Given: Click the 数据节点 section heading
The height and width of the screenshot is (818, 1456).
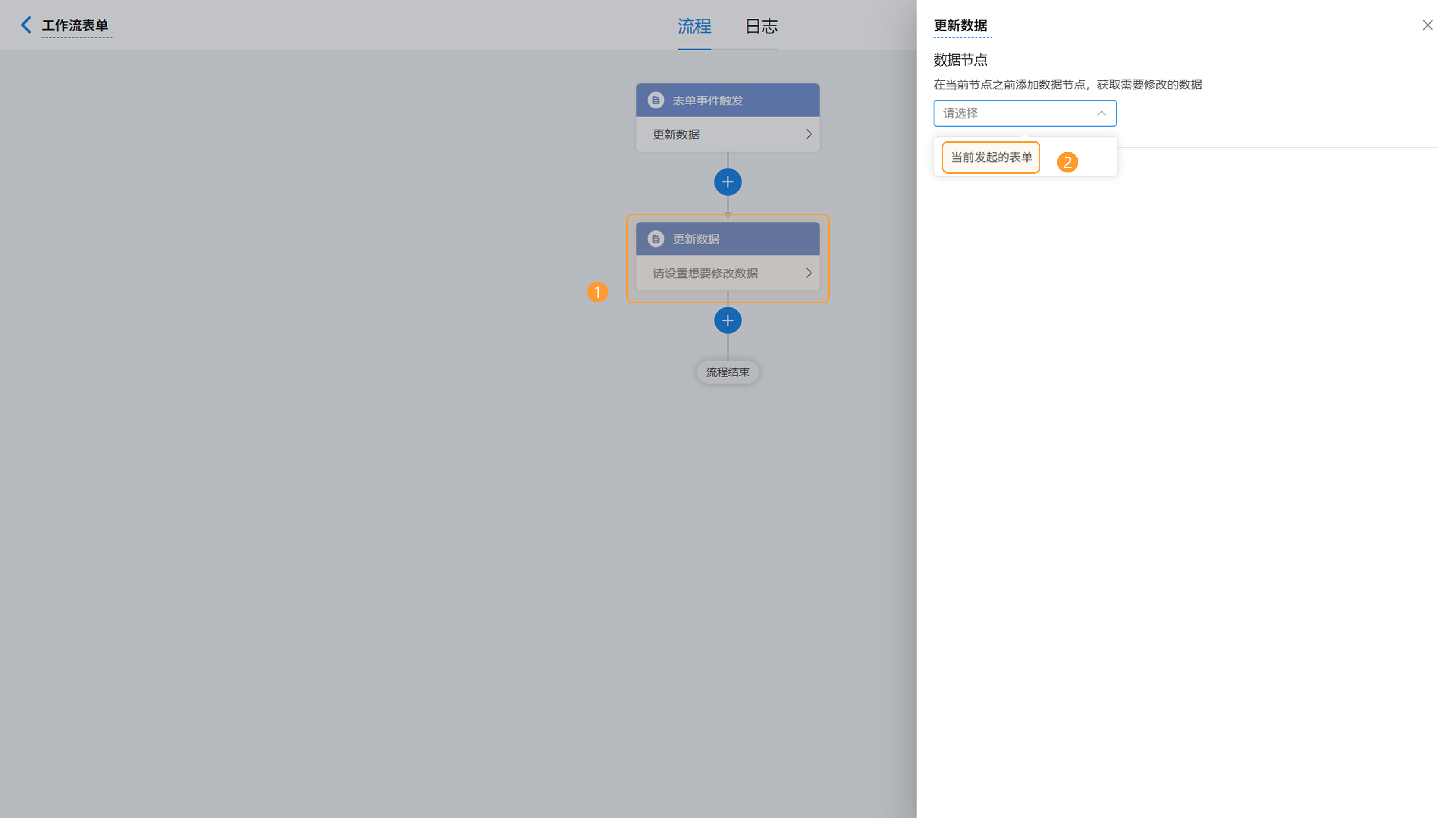Looking at the screenshot, I should coord(960,59).
